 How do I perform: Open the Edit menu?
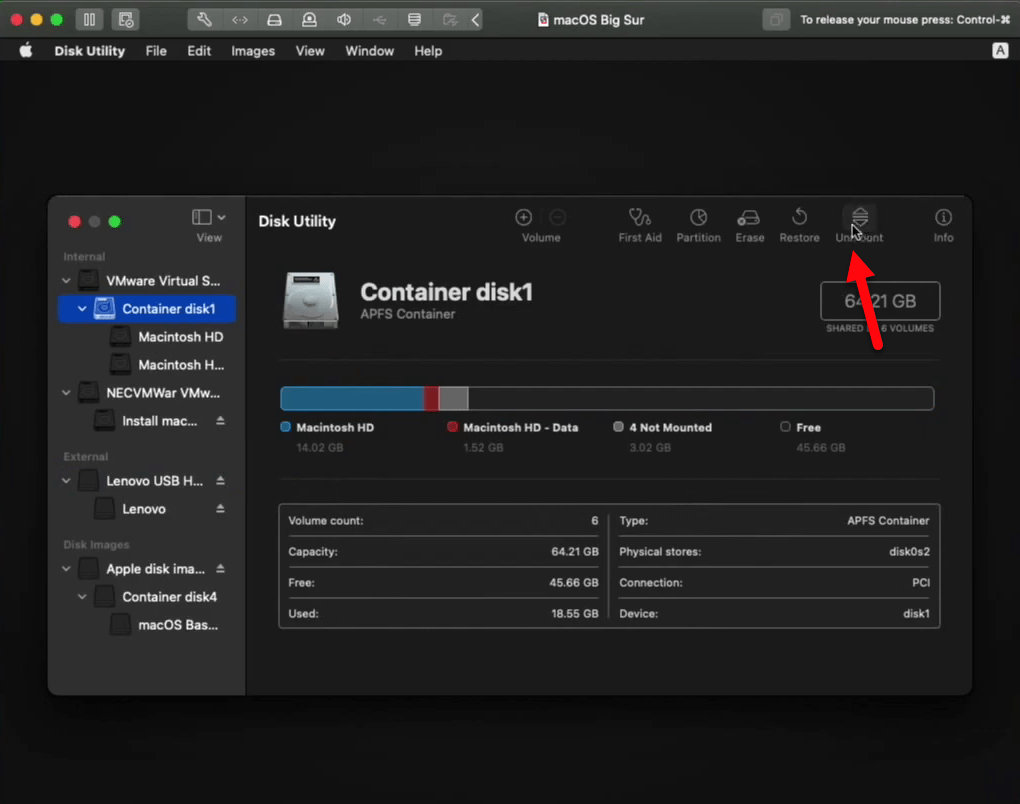(199, 51)
